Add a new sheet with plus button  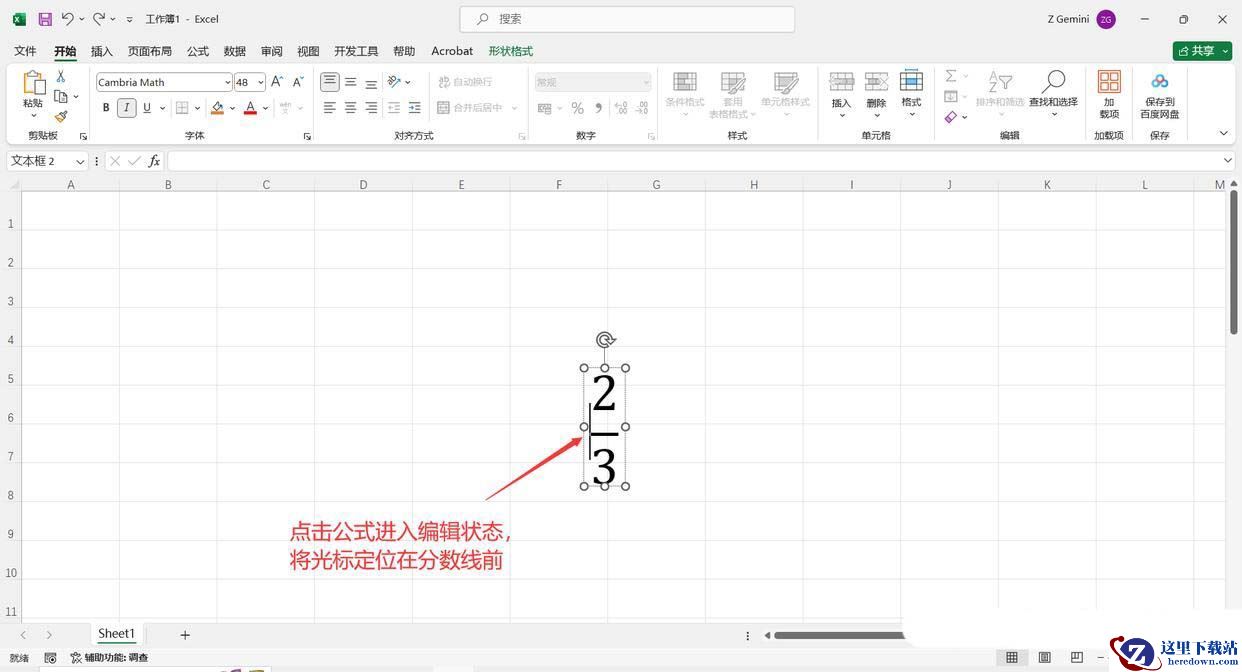tap(185, 635)
